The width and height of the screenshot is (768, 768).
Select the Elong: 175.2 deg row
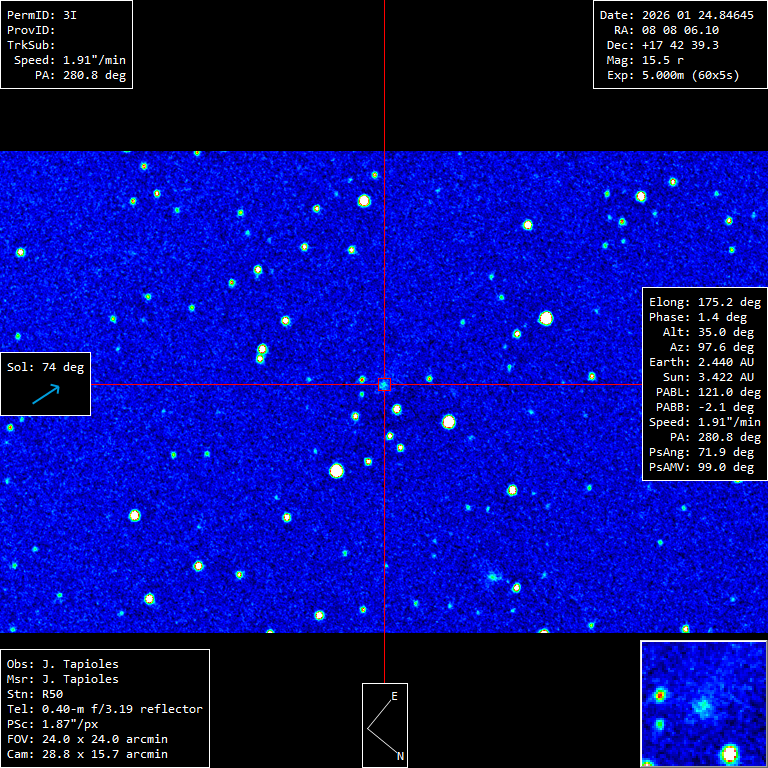[x=704, y=302]
